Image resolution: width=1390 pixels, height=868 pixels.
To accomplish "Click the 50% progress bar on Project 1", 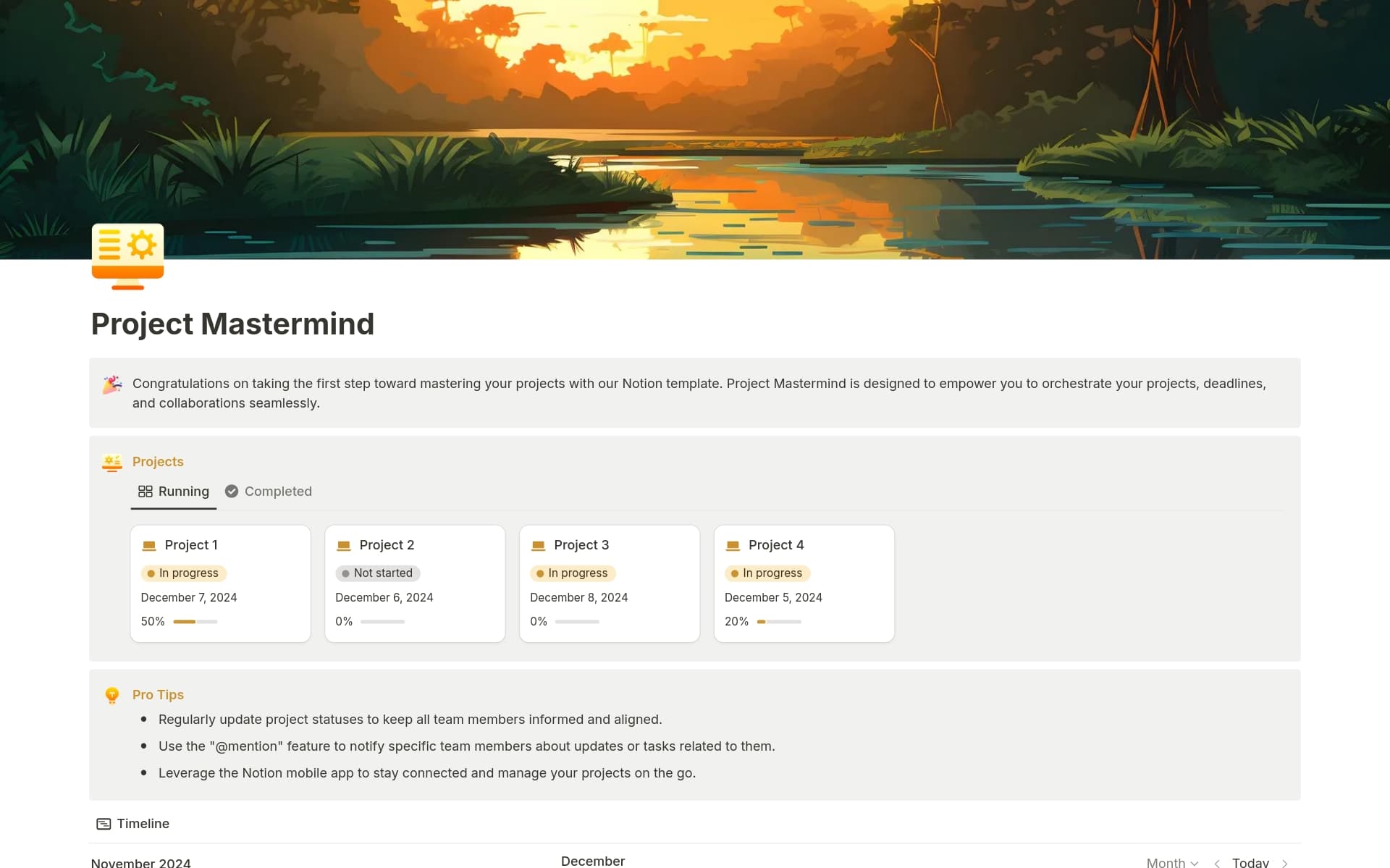I will pos(194,621).
